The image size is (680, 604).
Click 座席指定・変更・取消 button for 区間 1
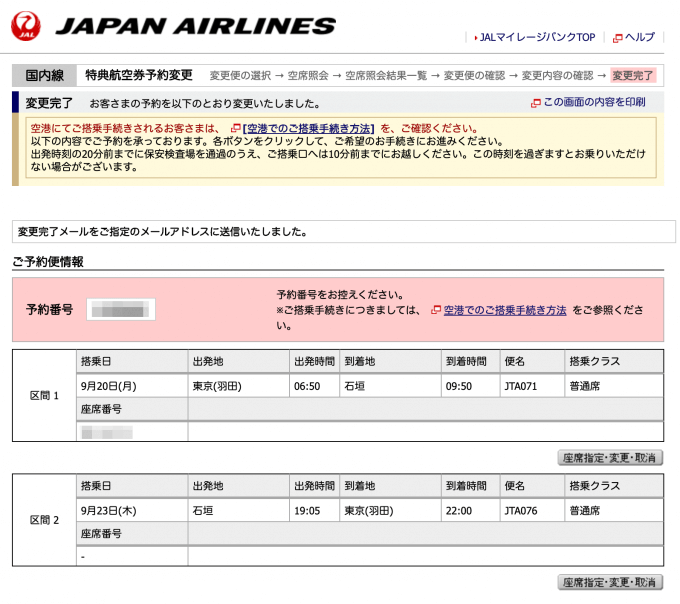610,458
